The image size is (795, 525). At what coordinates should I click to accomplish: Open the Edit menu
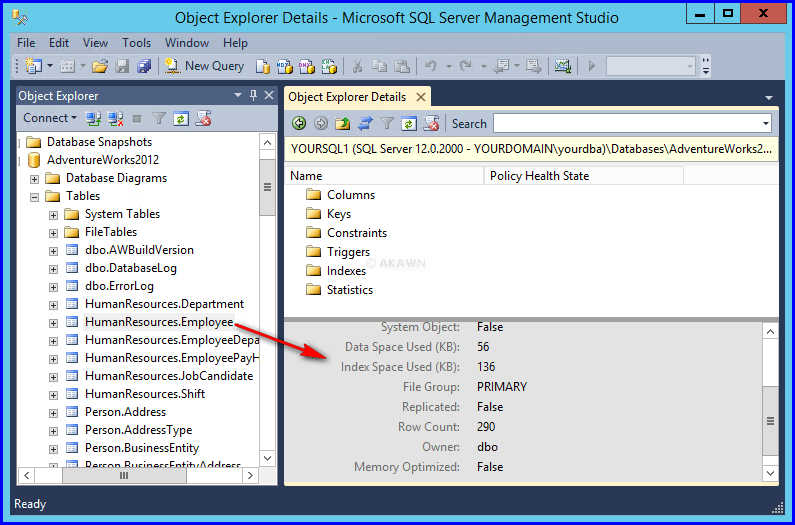coord(59,43)
